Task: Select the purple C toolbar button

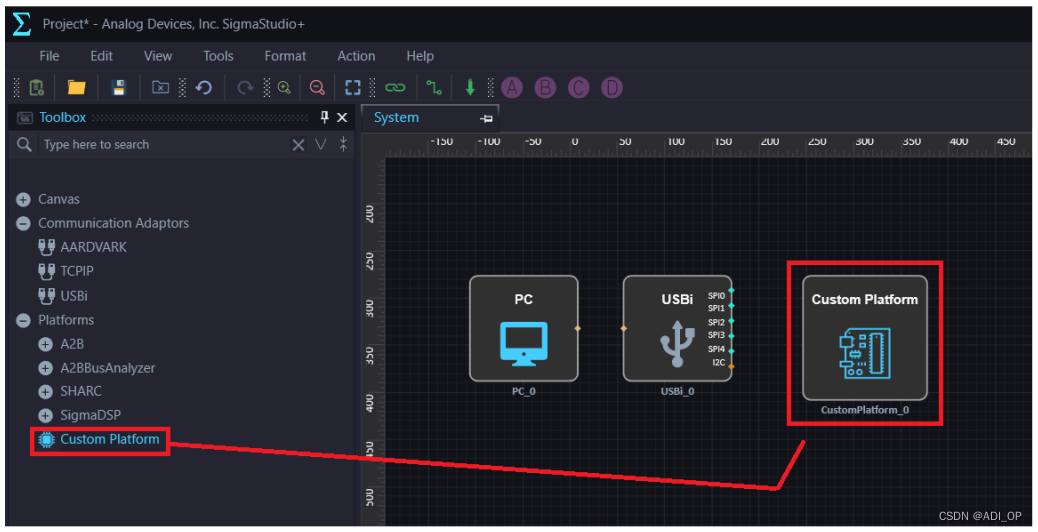Action: point(578,87)
